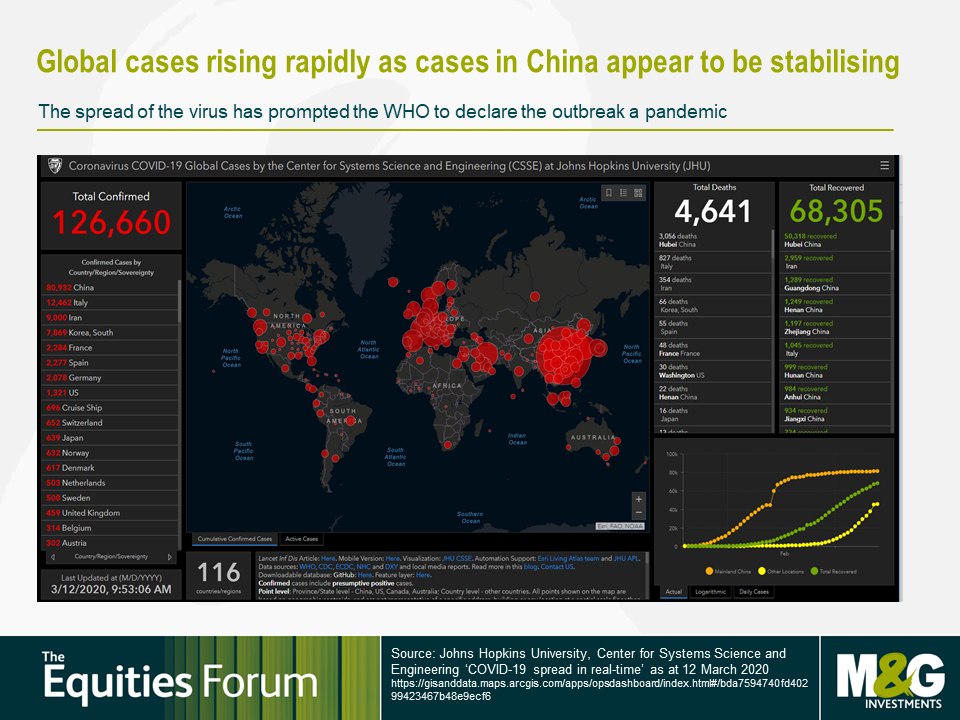Select the Logarithmic chart tab
Image resolution: width=960 pixels, height=720 pixels.
[x=710, y=592]
